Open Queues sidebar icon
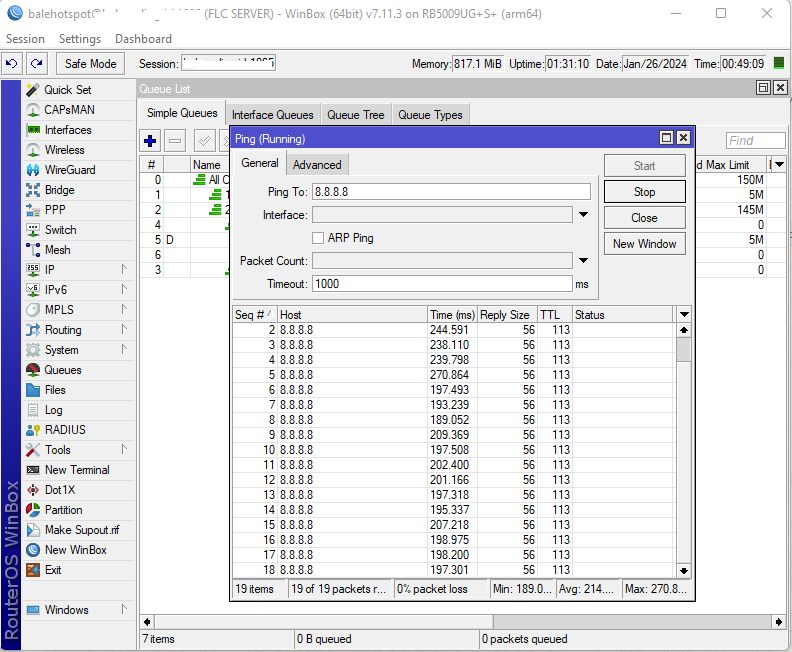Screen dimensions: 792x652 point(33,370)
